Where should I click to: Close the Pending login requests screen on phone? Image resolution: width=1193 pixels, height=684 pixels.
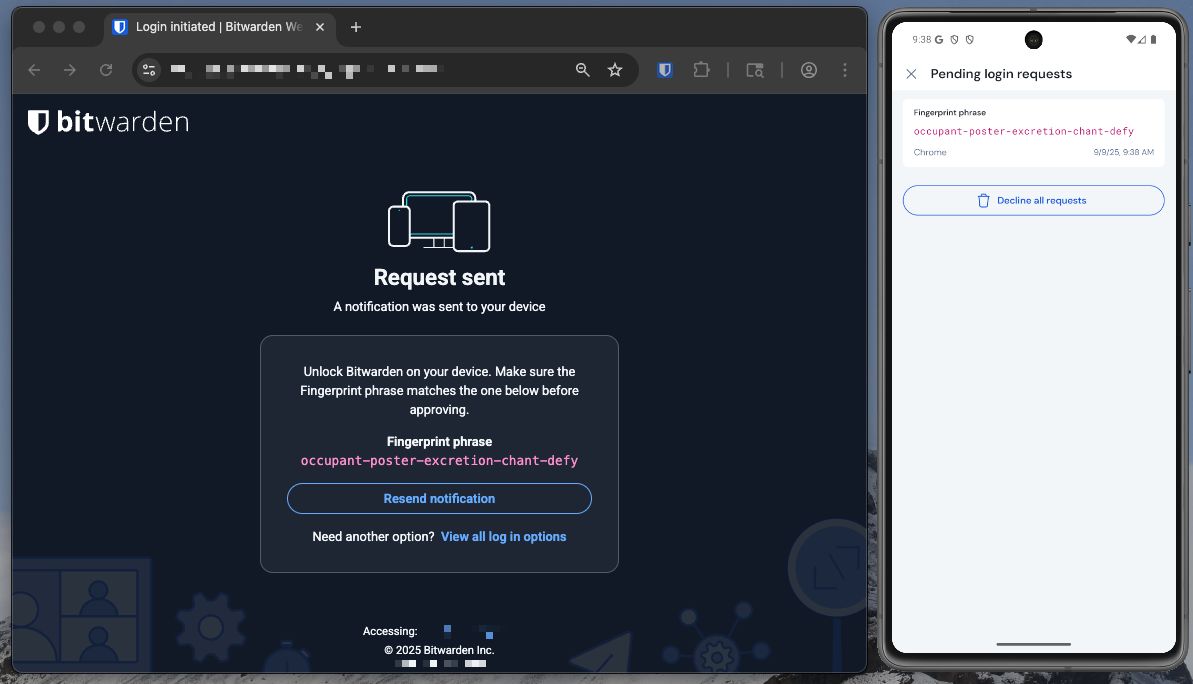[x=911, y=74]
